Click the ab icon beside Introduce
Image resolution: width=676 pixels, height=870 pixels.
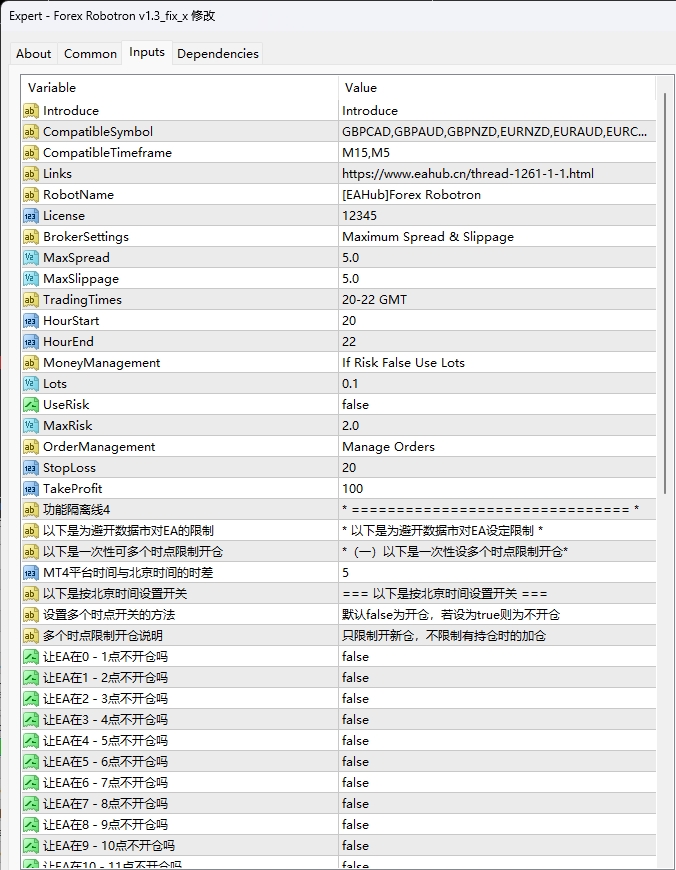28,110
